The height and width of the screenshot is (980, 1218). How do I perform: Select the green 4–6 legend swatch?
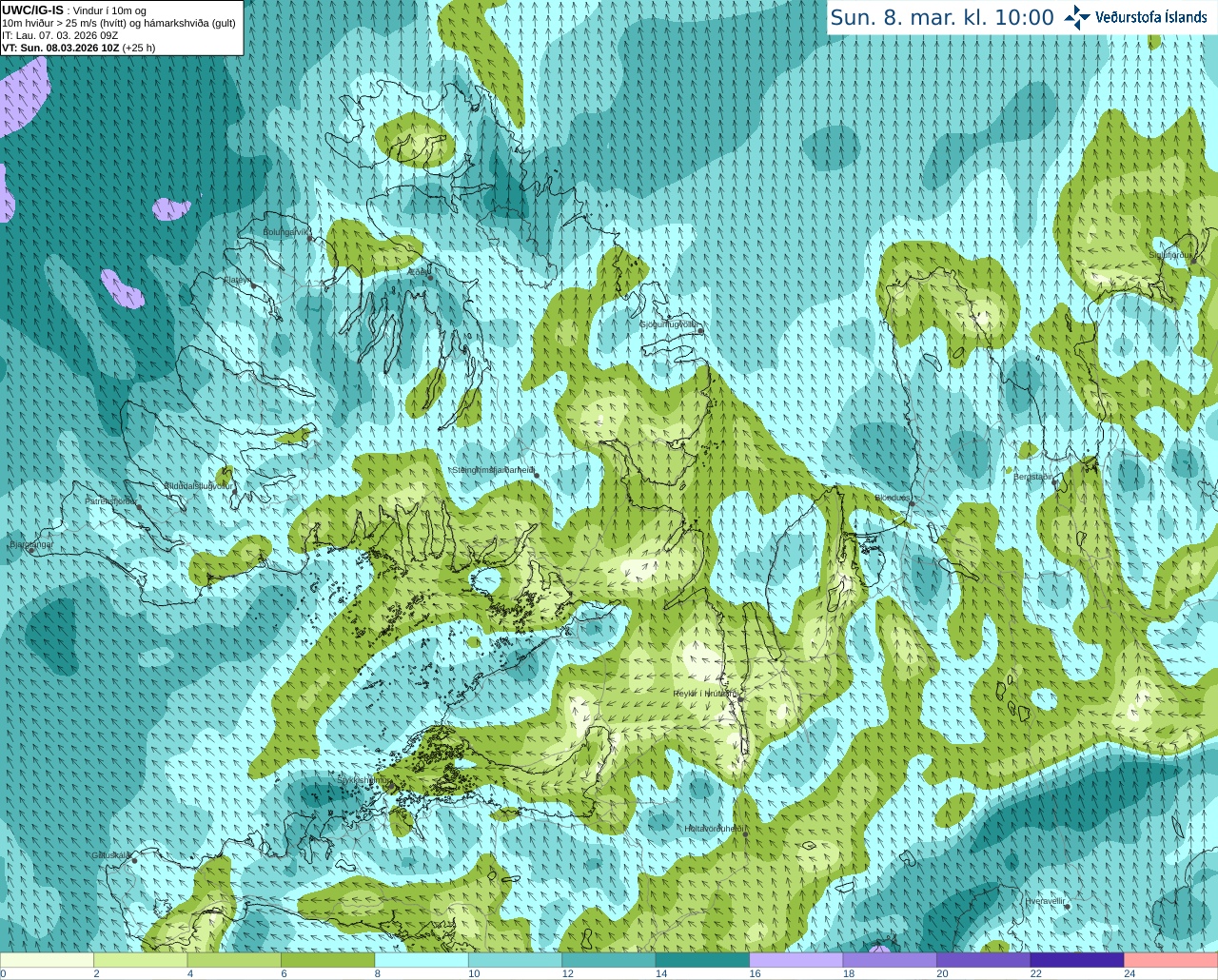235,960
